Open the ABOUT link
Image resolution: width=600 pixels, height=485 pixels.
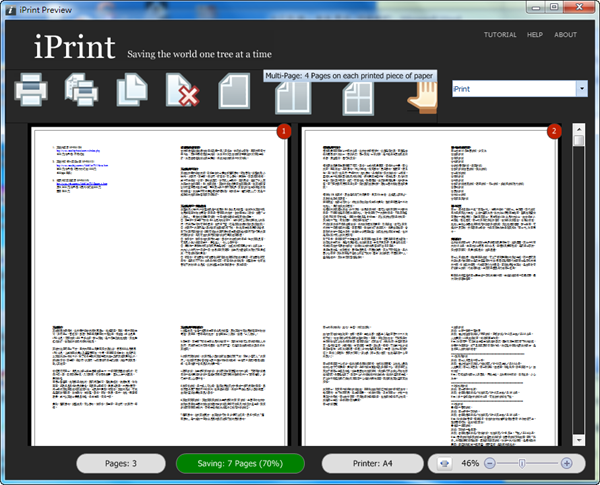565,35
